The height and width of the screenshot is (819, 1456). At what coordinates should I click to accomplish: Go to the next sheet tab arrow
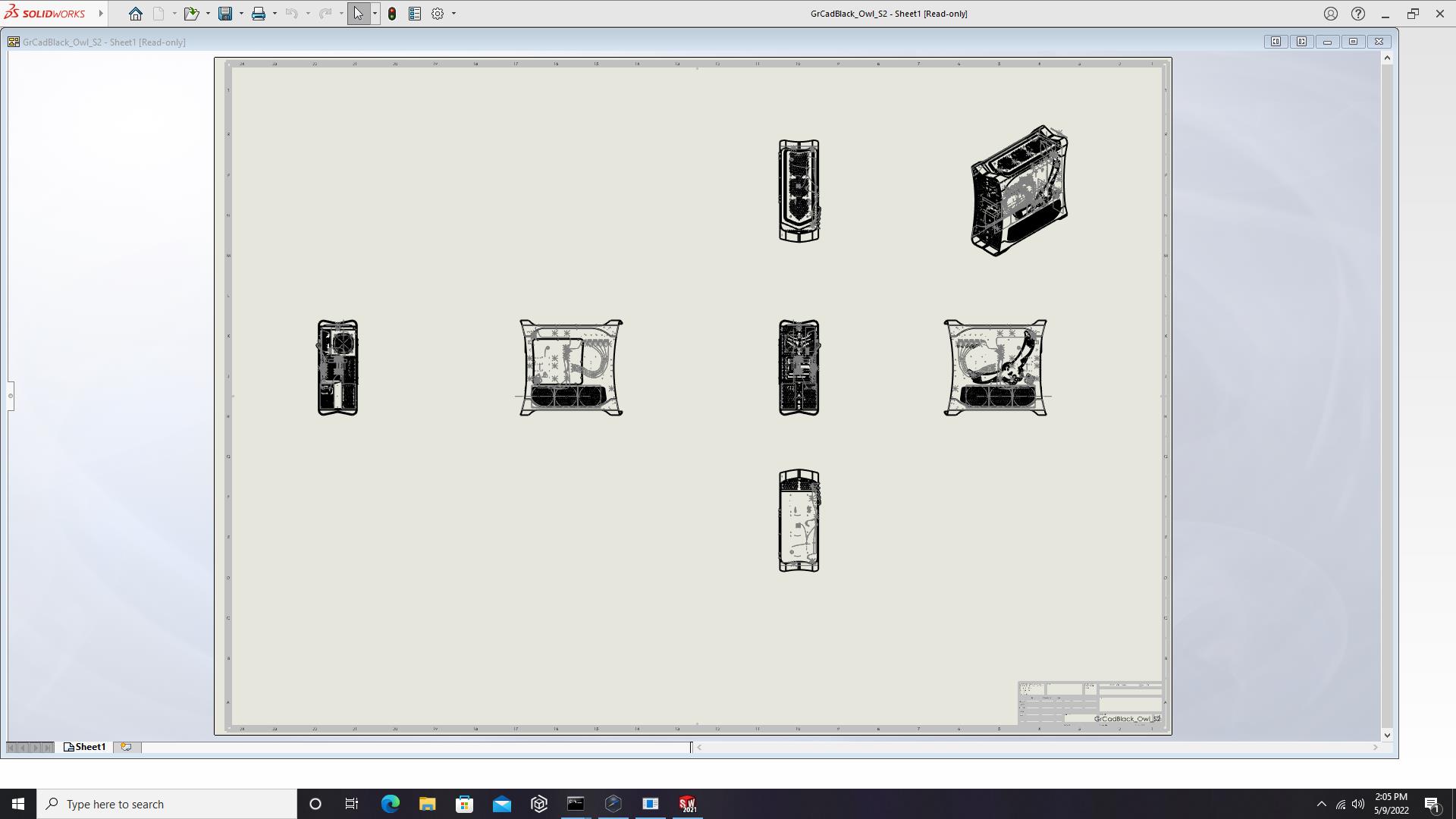(36, 748)
